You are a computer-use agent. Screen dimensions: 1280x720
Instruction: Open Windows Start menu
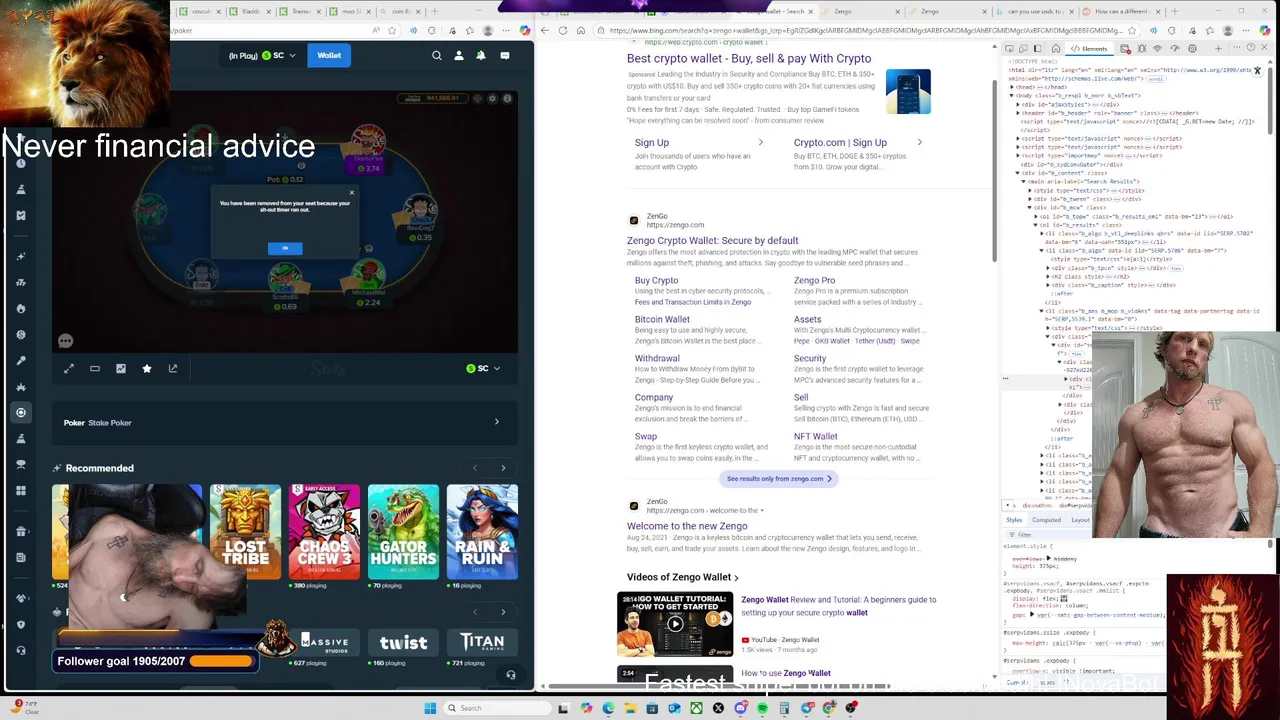(430, 708)
